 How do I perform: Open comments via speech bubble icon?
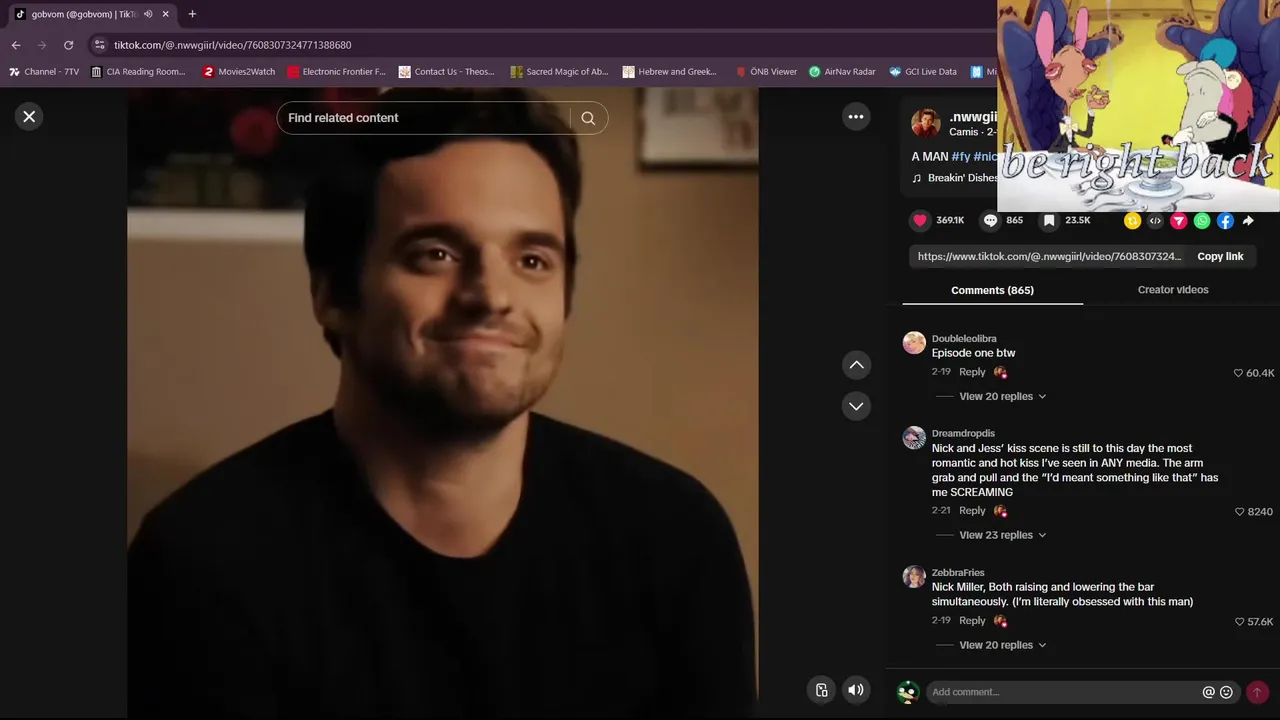pos(991,221)
